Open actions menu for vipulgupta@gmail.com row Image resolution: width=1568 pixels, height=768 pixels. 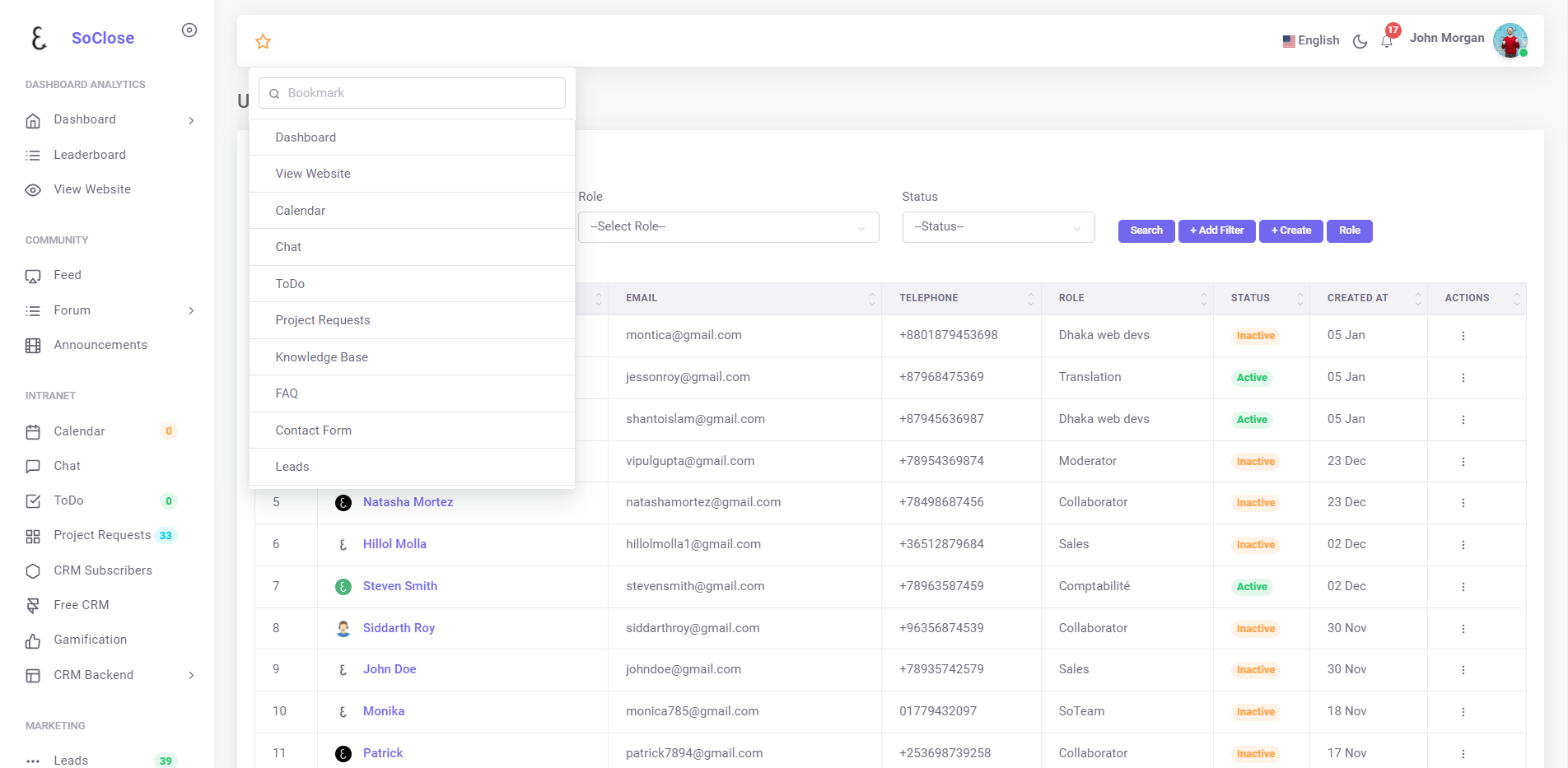pos(1463,462)
